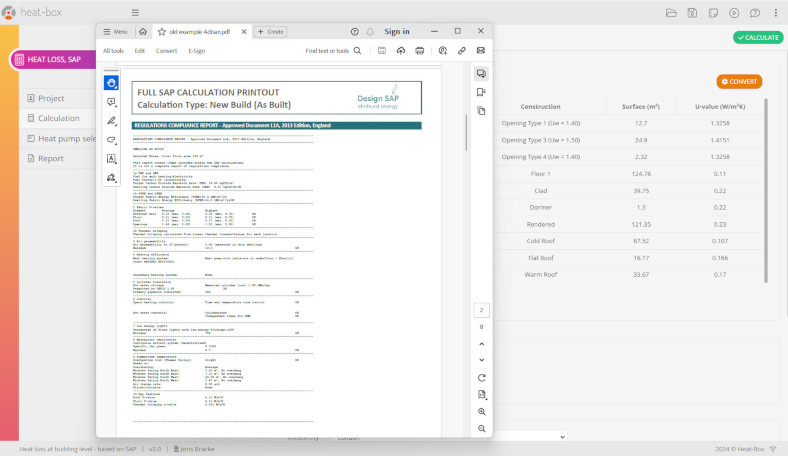Zoom in on the PDF
This screenshot has width=788, height=456.
coord(481,412)
